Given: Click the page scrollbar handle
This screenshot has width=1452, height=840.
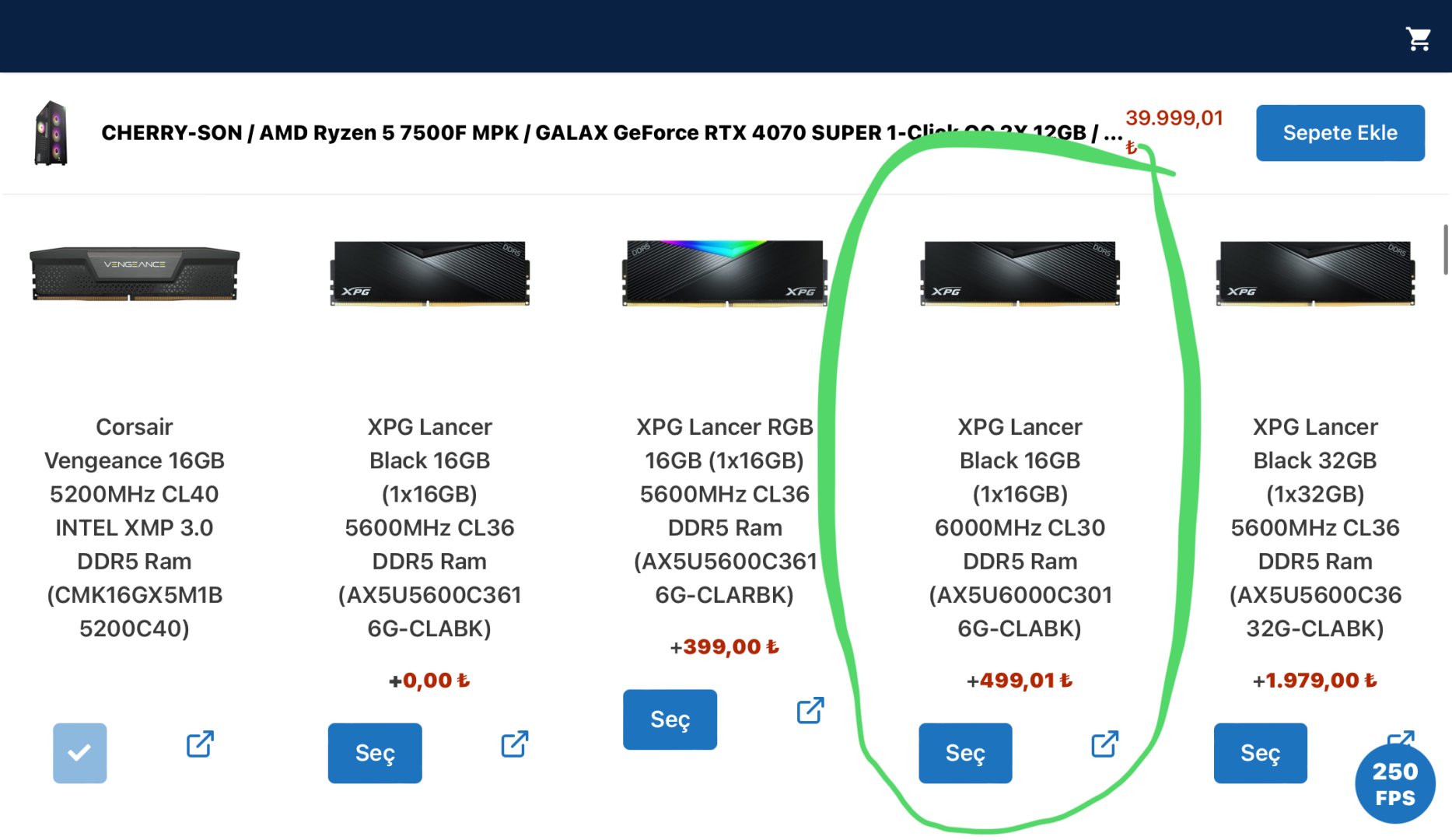Looking at the screenshot, I should (1447, 249).
